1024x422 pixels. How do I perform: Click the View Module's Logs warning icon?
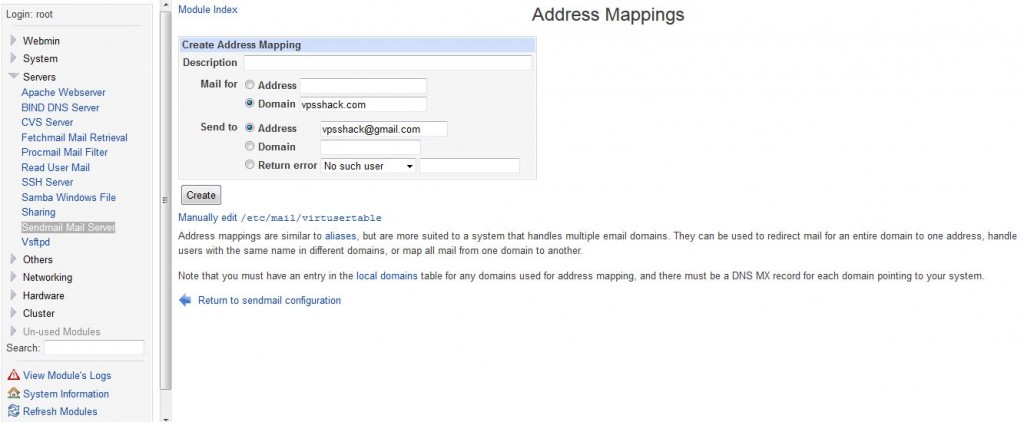tap(13, 375)
